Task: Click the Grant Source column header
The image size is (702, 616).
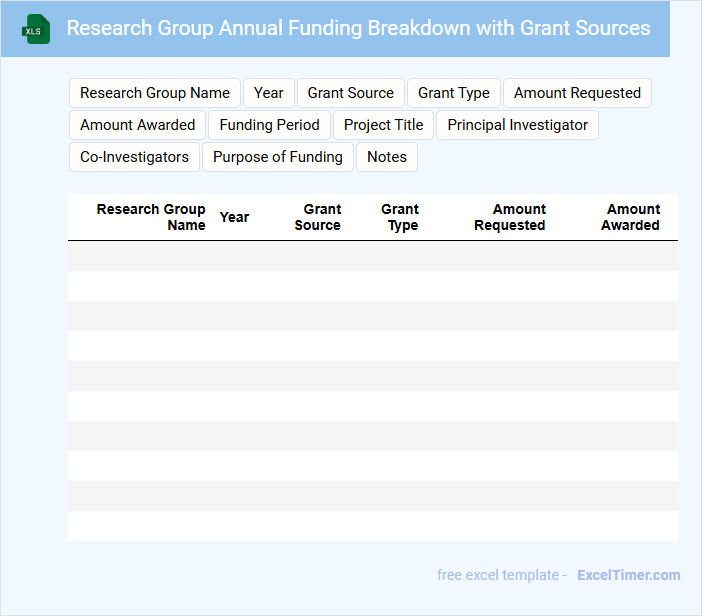Action: [318, 217]
